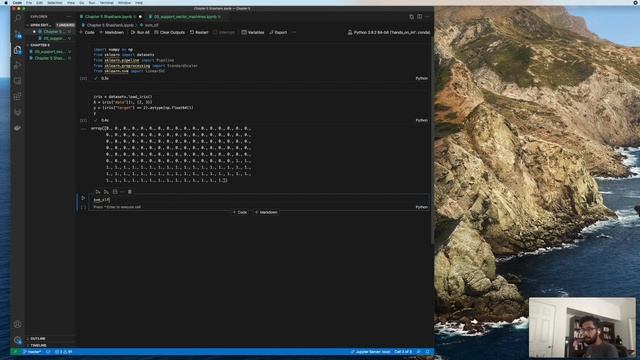Viewport: 640px width, 360px height.
Task: Insert Markdown cell below active cell
Action: click(266, 212)
